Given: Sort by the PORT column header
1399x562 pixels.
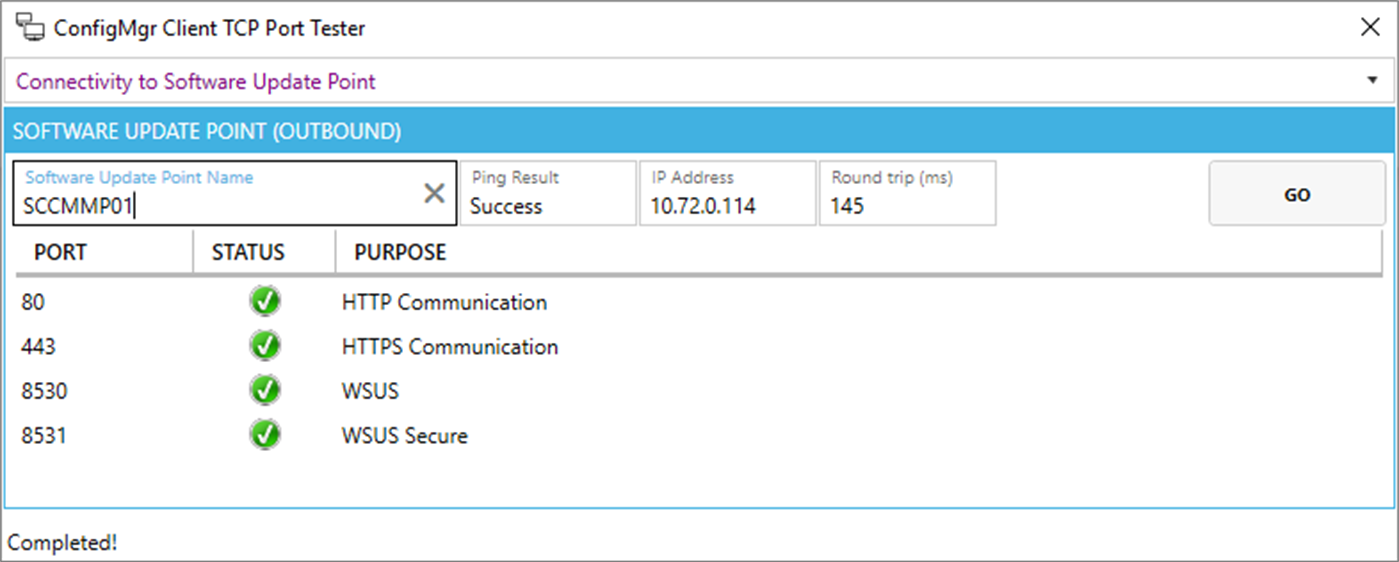Looking at the screenshot, I should coord(60,253).
